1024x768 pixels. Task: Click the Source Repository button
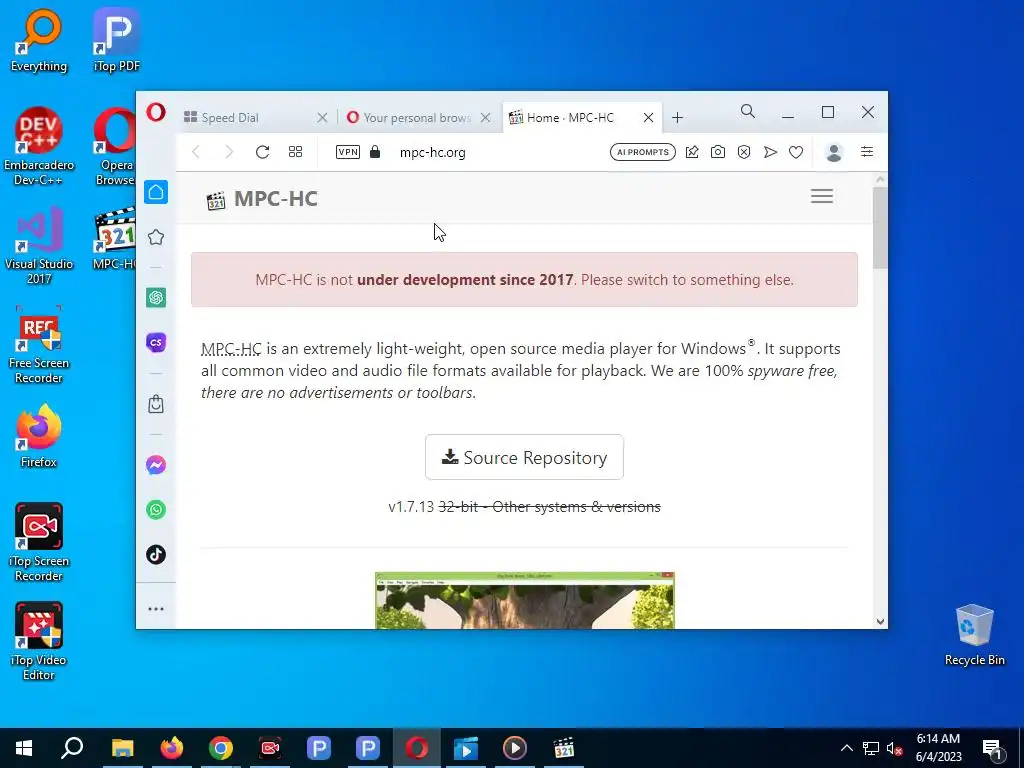click(x=524, y=457)
